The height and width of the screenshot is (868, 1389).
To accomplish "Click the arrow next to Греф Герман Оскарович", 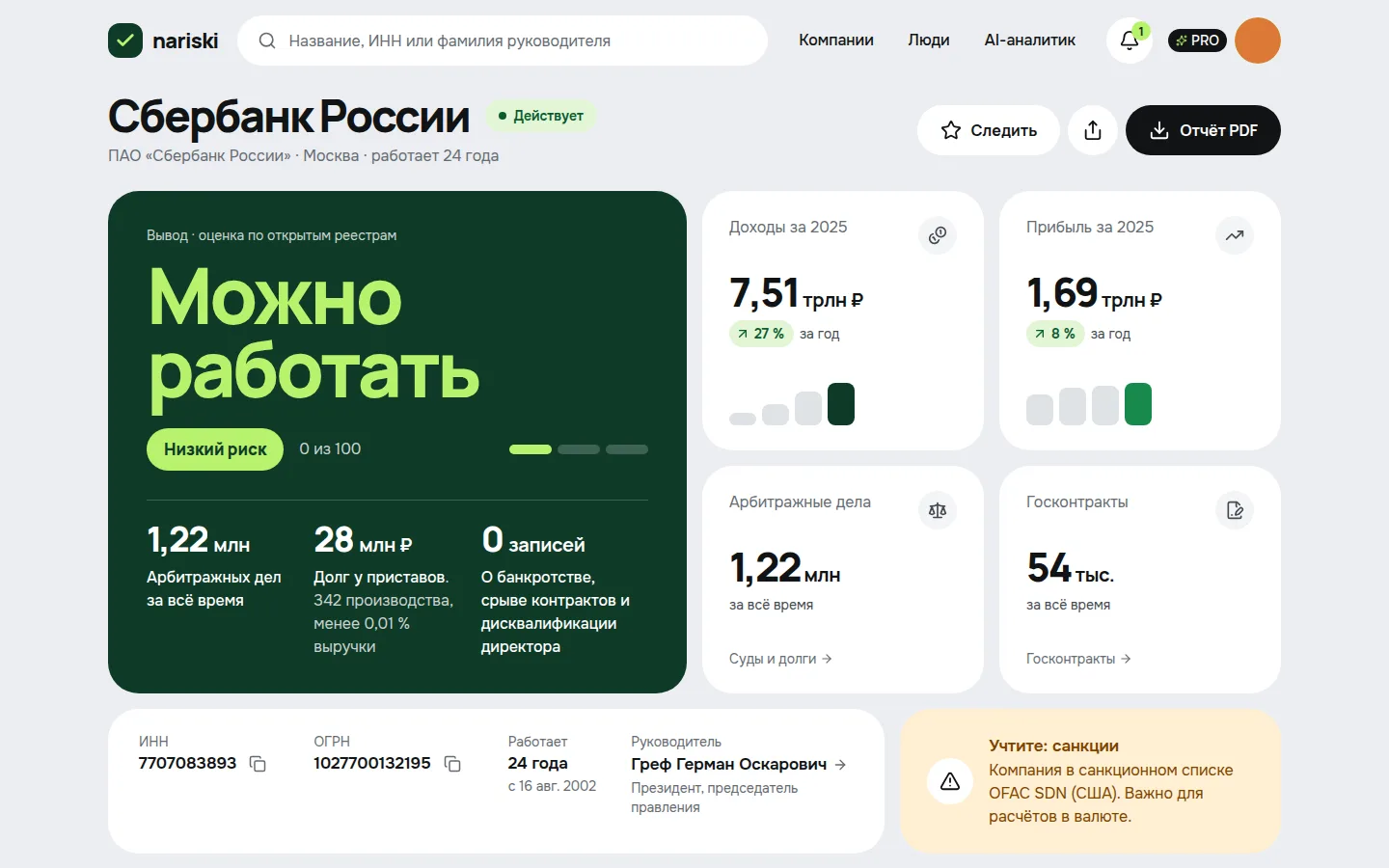I will 840,765.
